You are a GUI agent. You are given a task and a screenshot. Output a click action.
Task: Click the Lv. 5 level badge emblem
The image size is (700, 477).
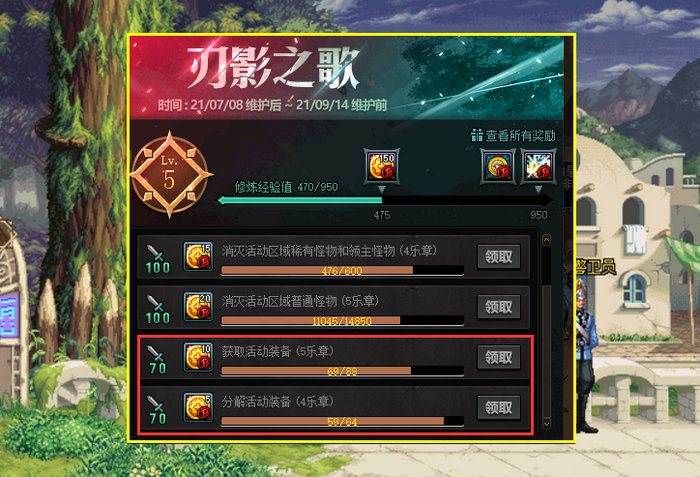point(170,175)
